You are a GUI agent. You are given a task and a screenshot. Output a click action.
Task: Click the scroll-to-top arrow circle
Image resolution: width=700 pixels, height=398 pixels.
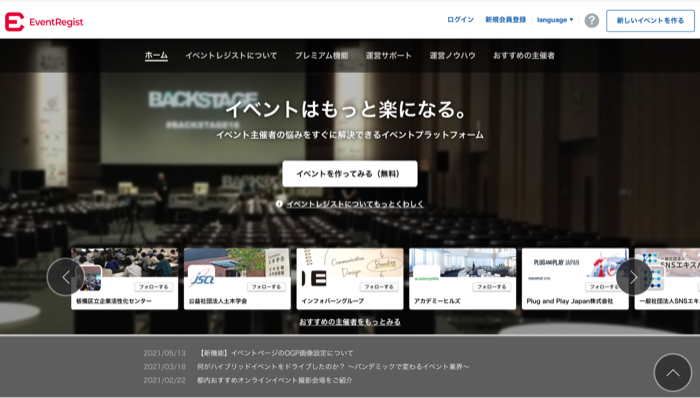[672, 373]
